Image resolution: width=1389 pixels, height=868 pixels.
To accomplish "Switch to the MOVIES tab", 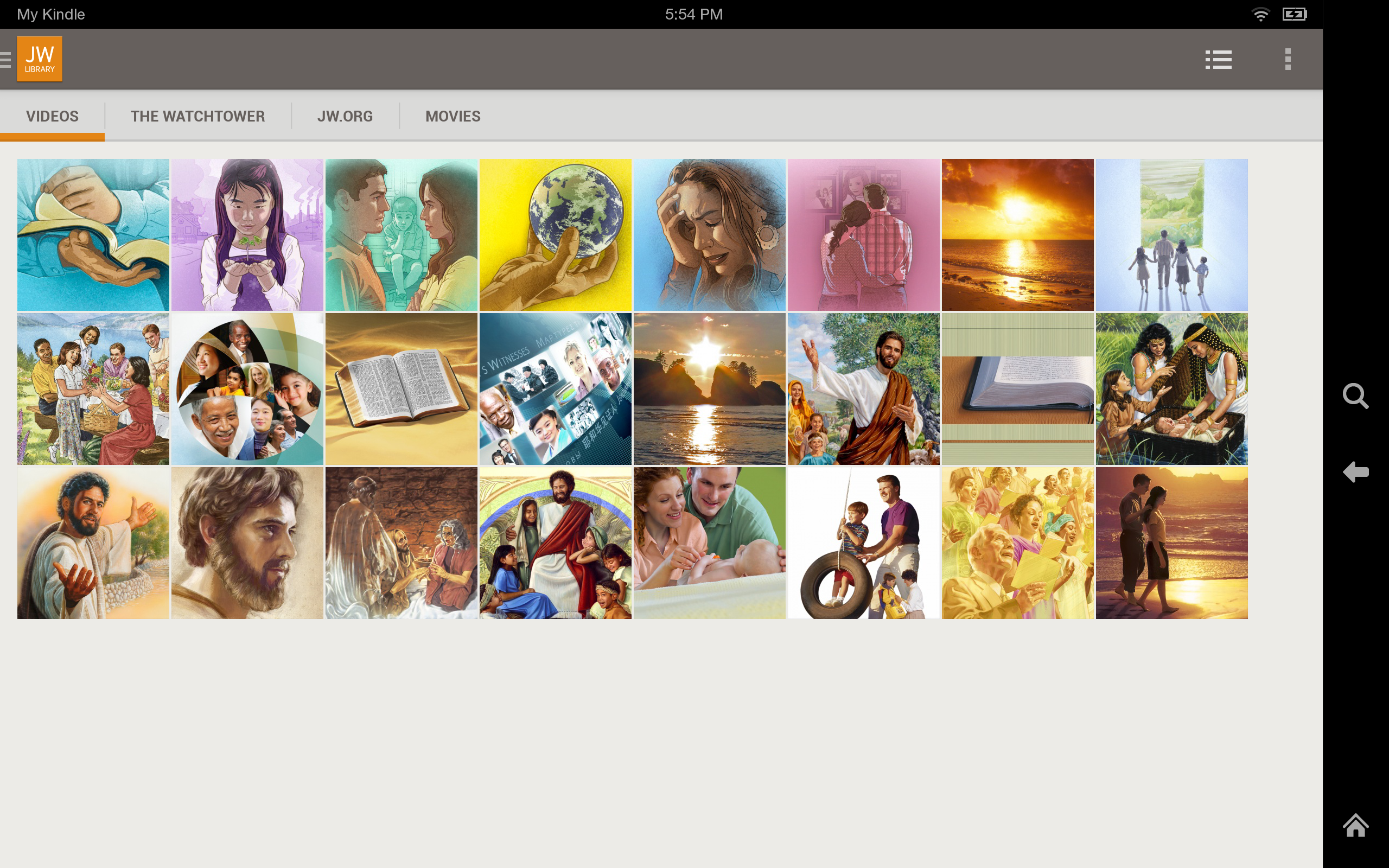I will 453,116.
